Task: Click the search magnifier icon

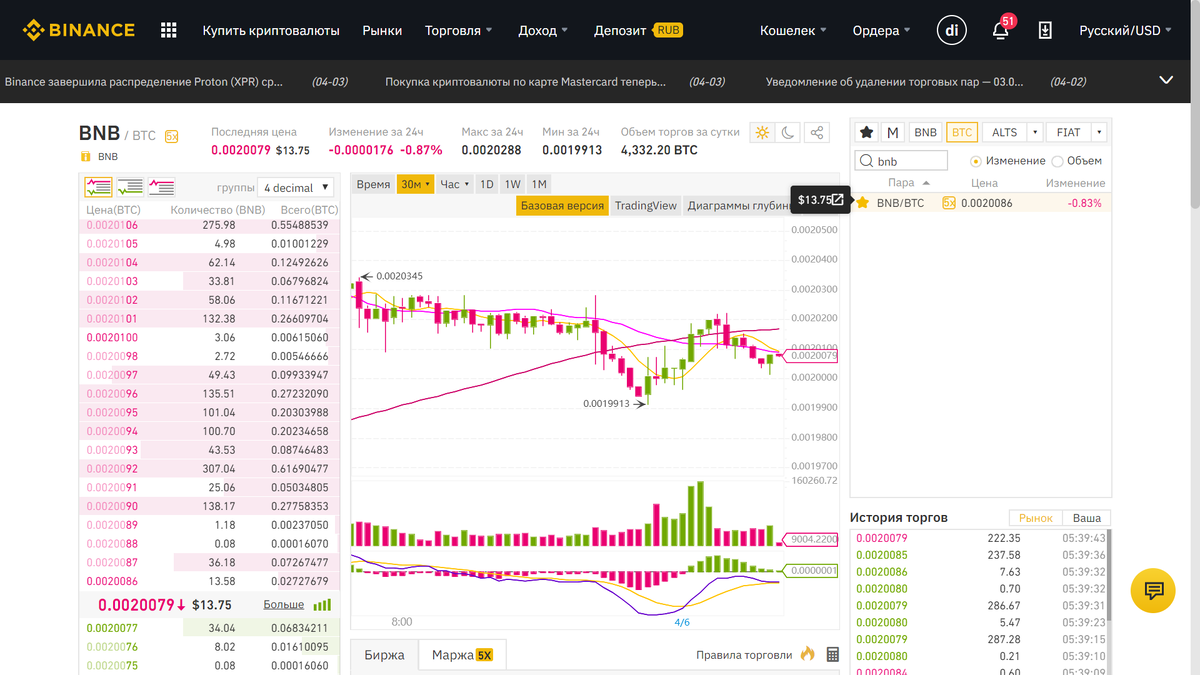Action: pyautogui.click(x=866, y=161)
